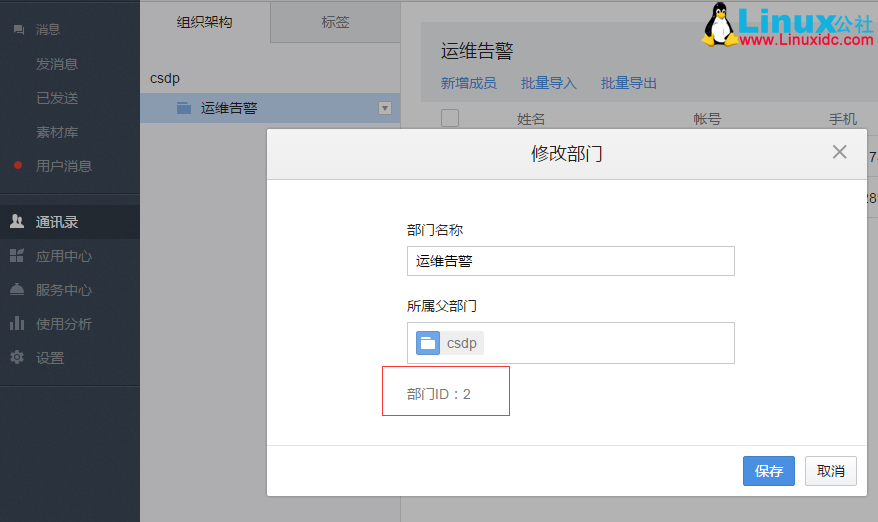Screen dimensions: 878x522
Task: Click the 使用分析 bar chart icon
Action: 17,323
